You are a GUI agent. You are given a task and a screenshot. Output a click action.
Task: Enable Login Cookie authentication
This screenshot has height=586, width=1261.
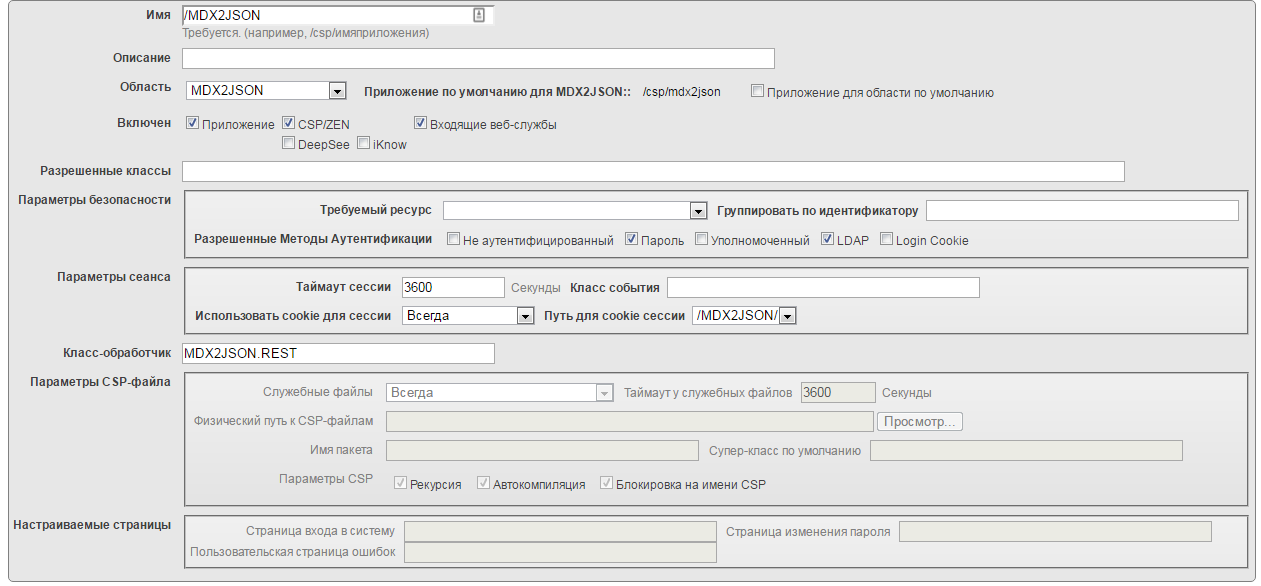tap(885, 239)
